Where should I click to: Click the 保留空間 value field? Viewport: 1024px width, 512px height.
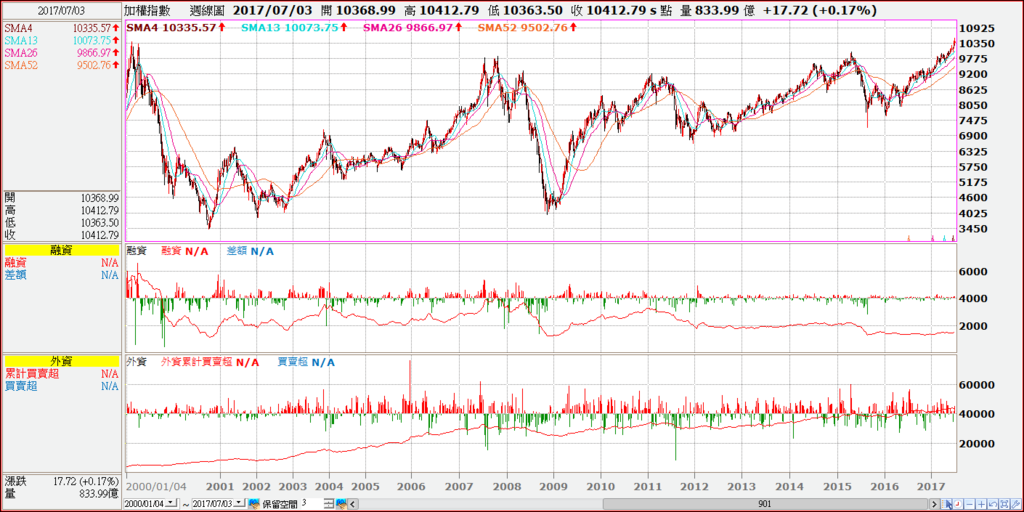pos(311,504)
